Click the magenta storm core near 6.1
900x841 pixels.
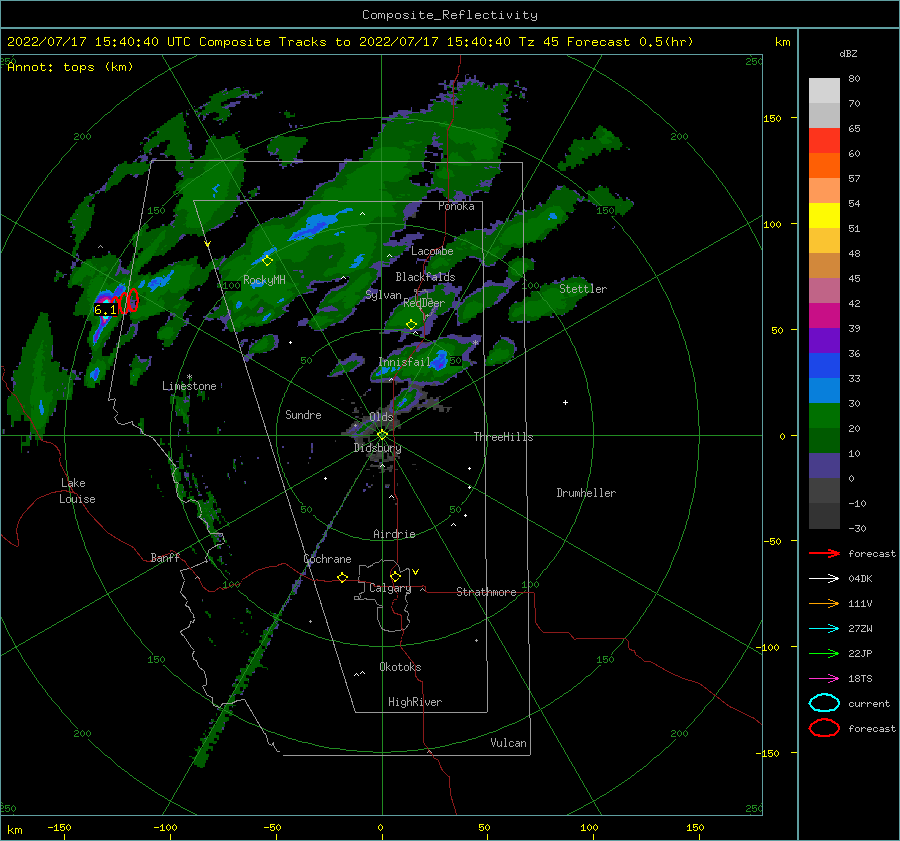[x=104, y=300]
